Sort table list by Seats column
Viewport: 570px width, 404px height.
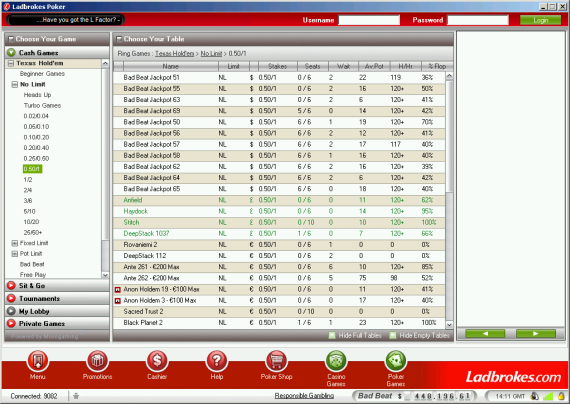(313, 66)
